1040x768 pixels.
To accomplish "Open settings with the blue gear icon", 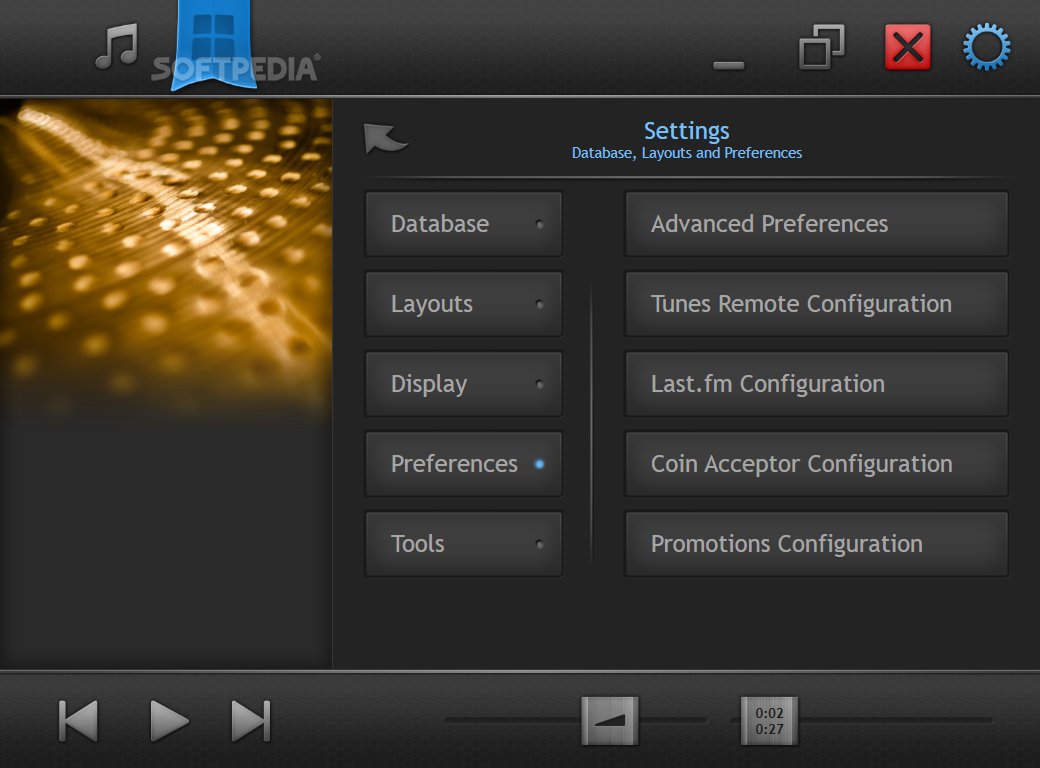I will 986,46.
